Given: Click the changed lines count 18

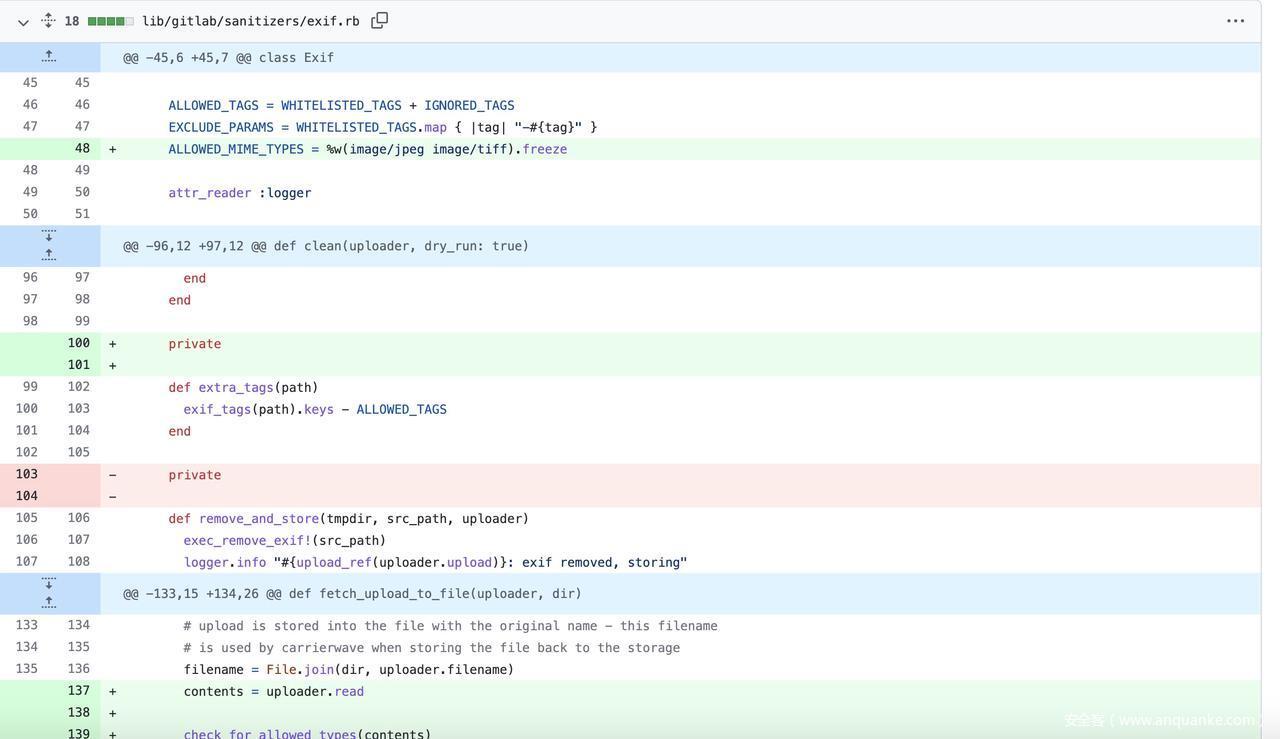Looking at the screenshot, I should 72,21.
